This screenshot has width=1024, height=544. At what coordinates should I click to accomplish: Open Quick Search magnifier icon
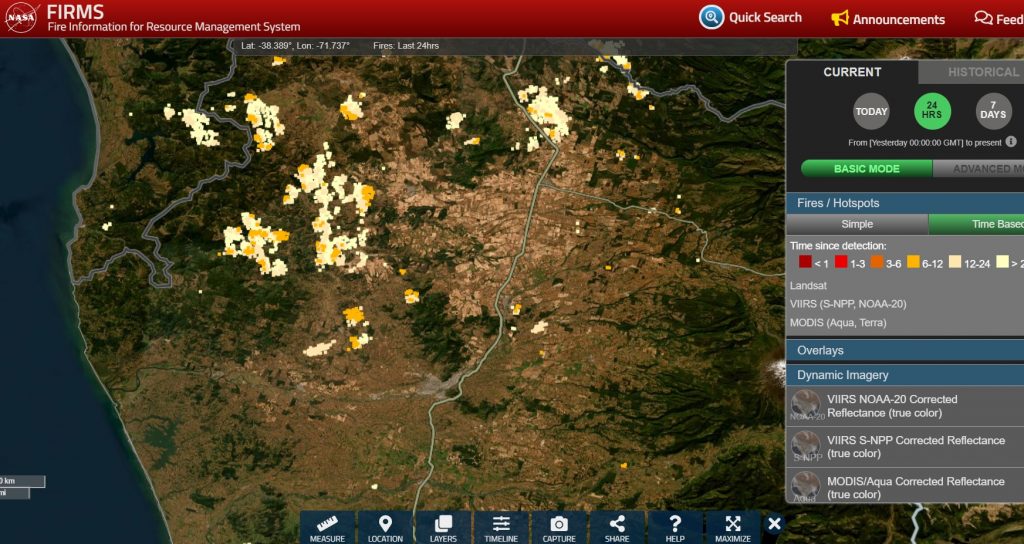point(711,18)
